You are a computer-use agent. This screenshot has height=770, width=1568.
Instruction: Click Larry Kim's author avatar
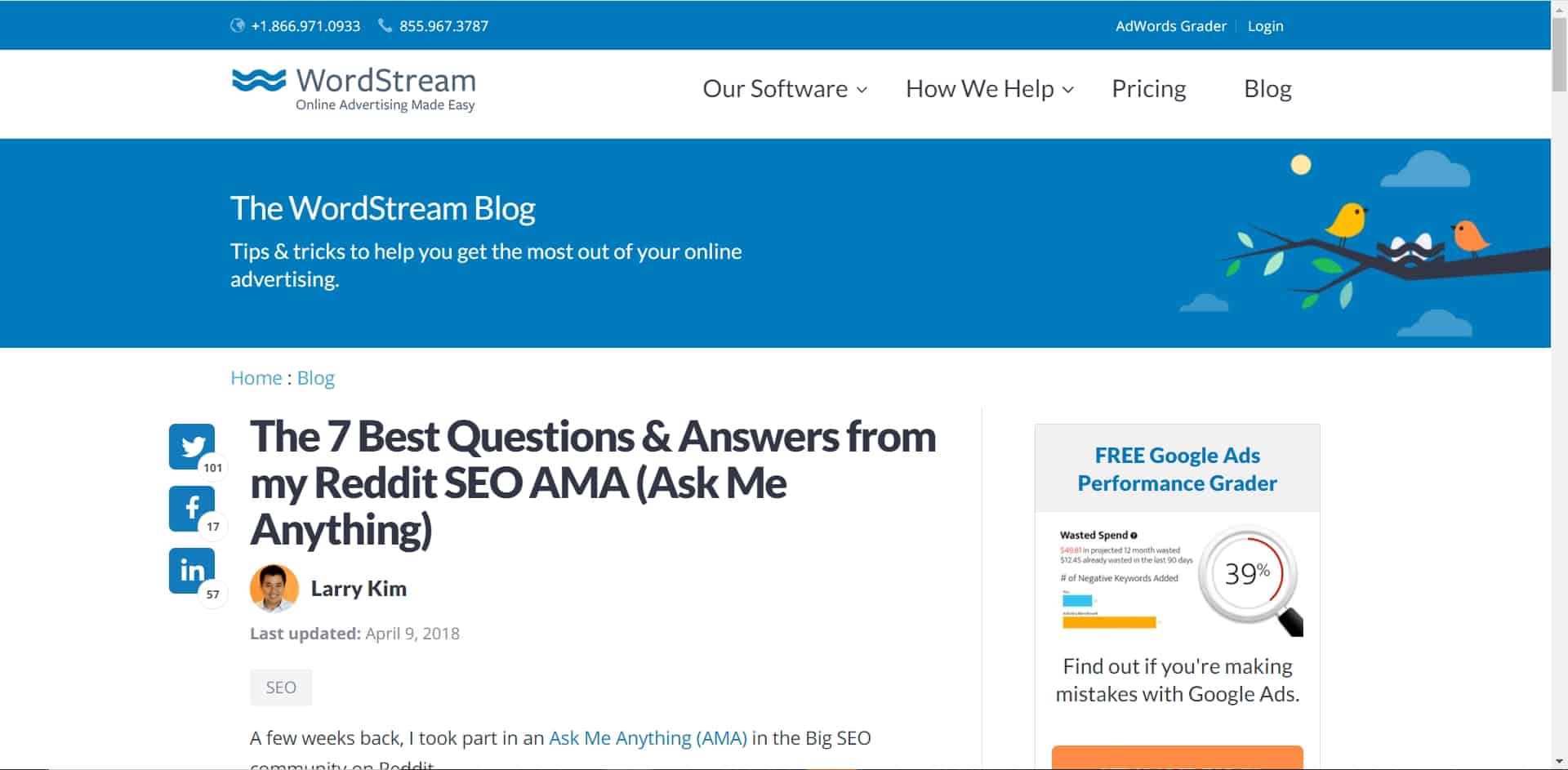(x=274, y=588)
